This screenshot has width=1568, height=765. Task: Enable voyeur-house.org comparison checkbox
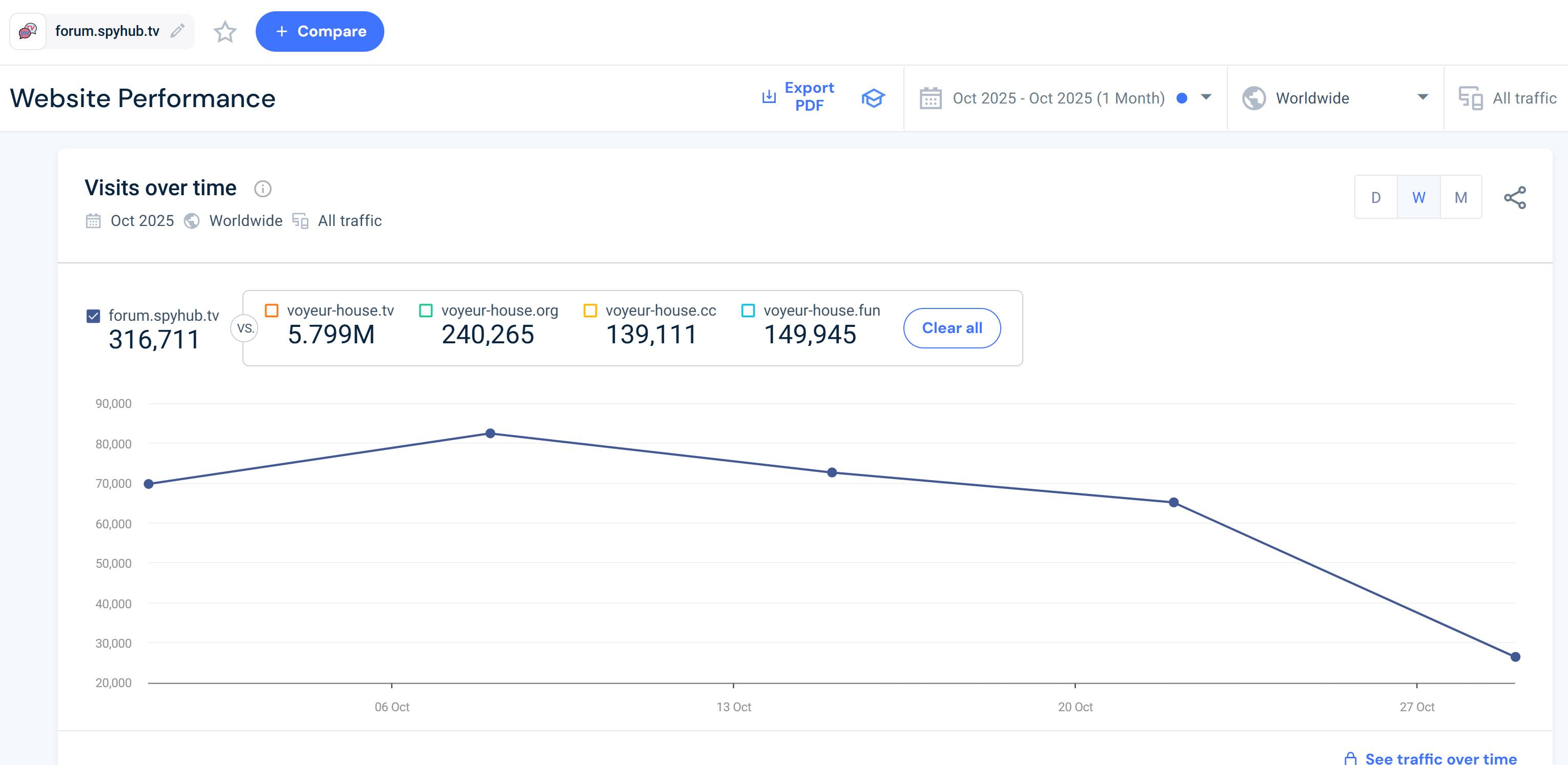pyautogui.click(x=426, y=311)
